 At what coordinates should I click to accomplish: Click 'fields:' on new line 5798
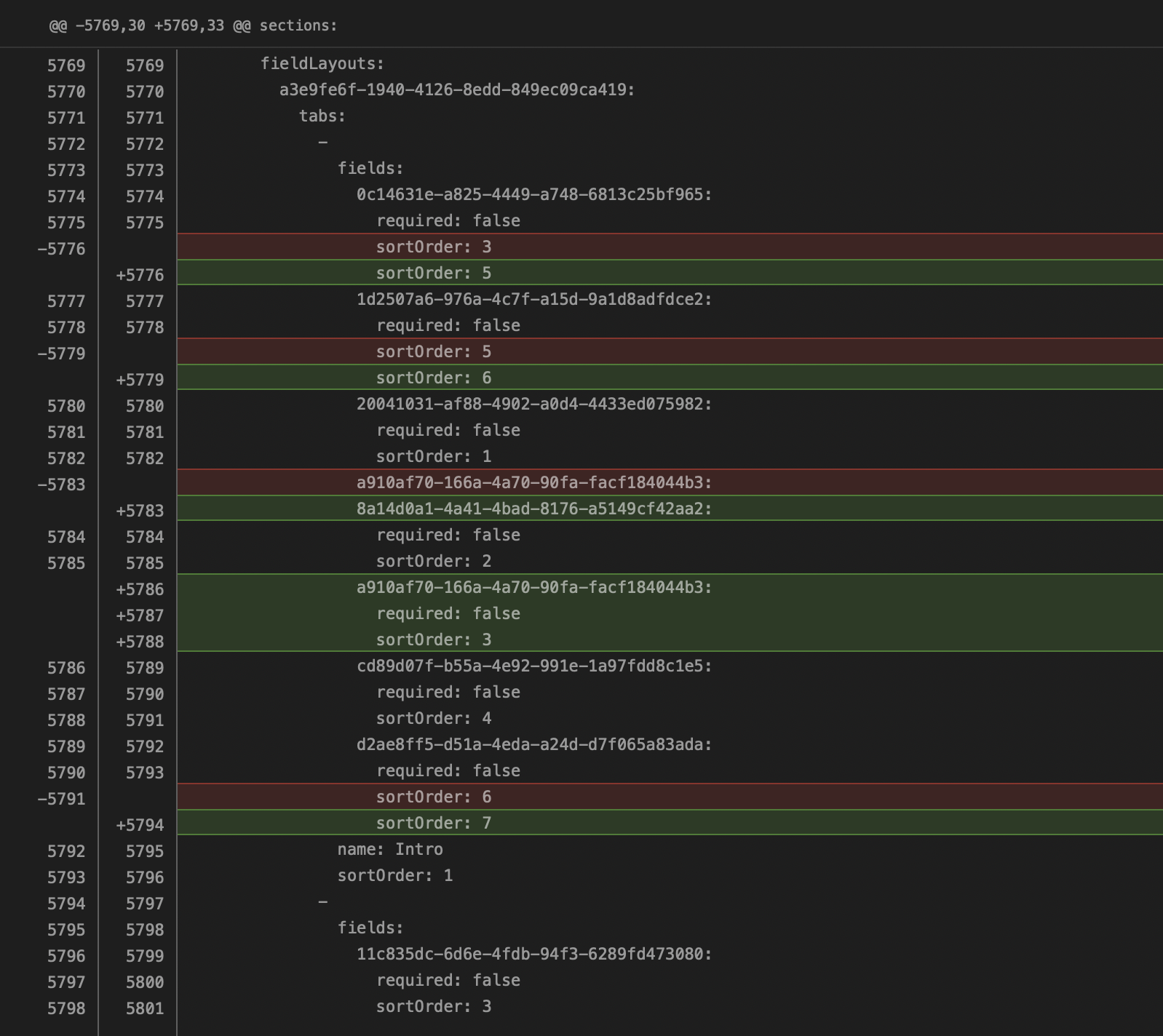coord(370,928)
